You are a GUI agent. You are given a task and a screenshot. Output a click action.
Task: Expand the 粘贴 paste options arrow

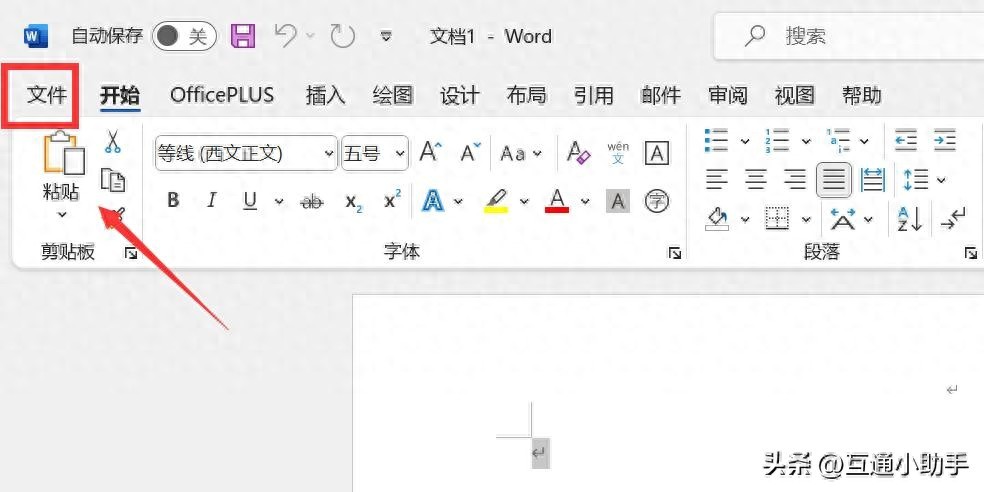pyautogui.click(x=62, y=215)
